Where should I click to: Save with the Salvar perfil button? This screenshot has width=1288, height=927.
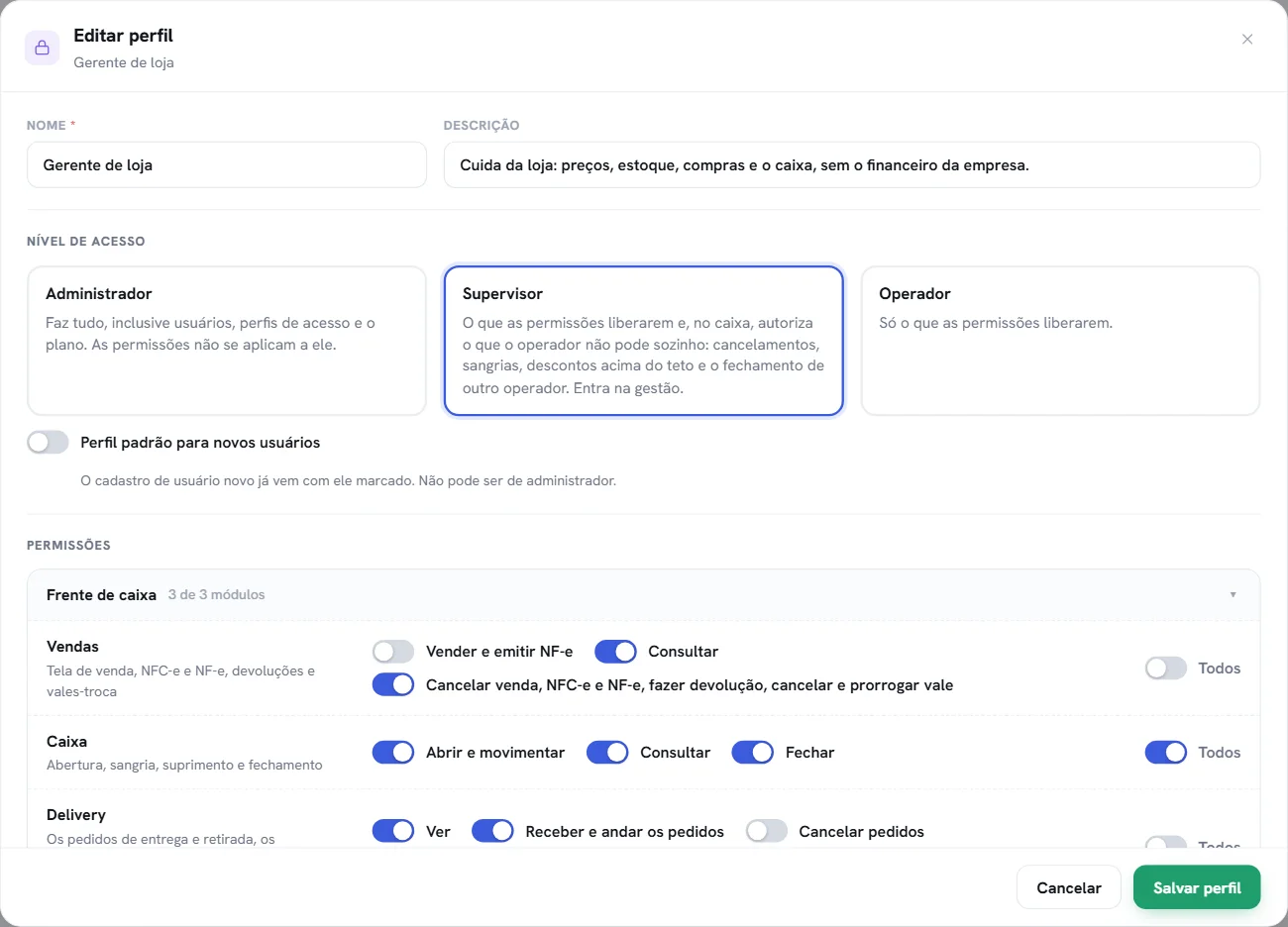tap(1197, 888)
